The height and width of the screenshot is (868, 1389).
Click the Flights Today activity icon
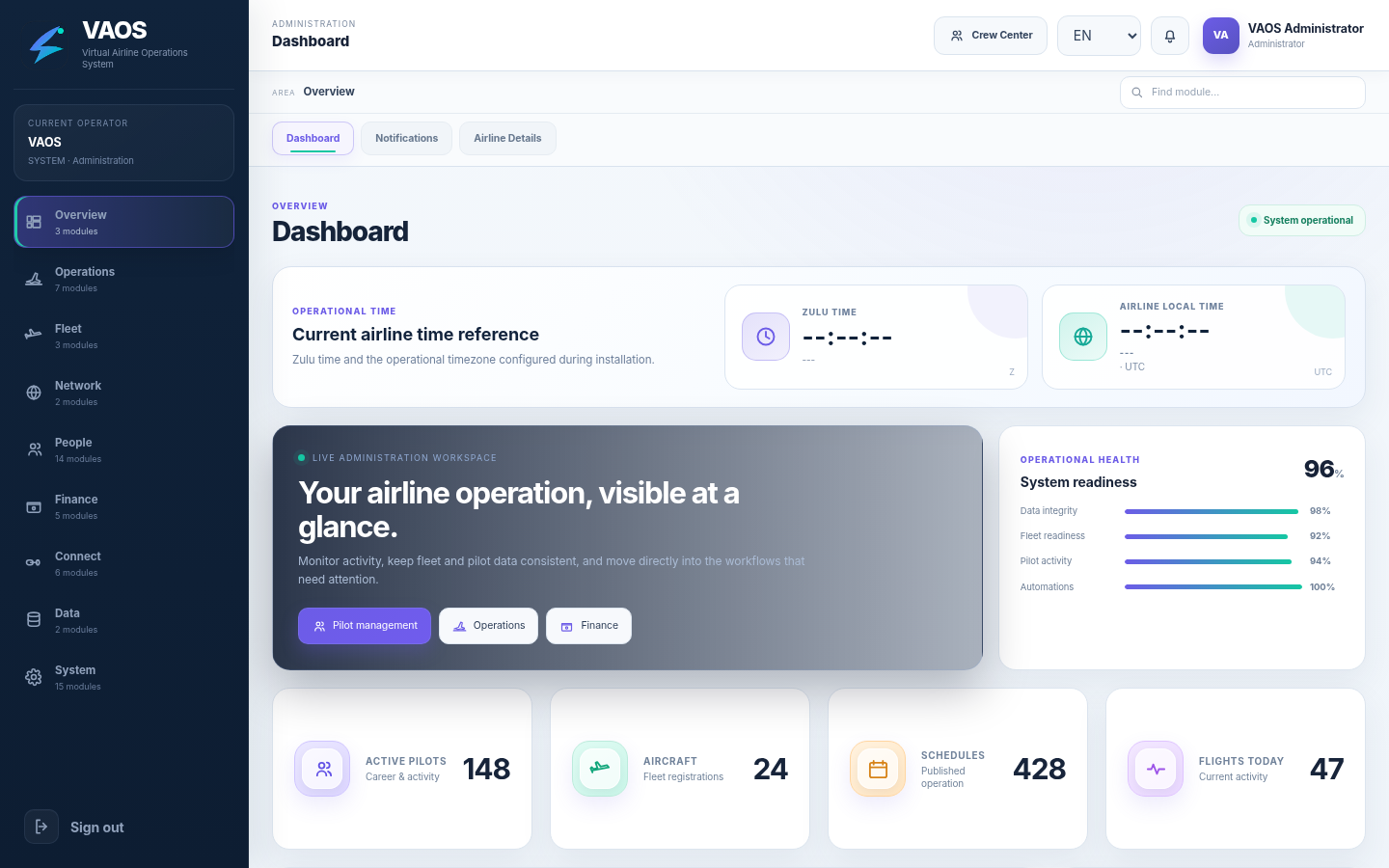[1156, 769]
